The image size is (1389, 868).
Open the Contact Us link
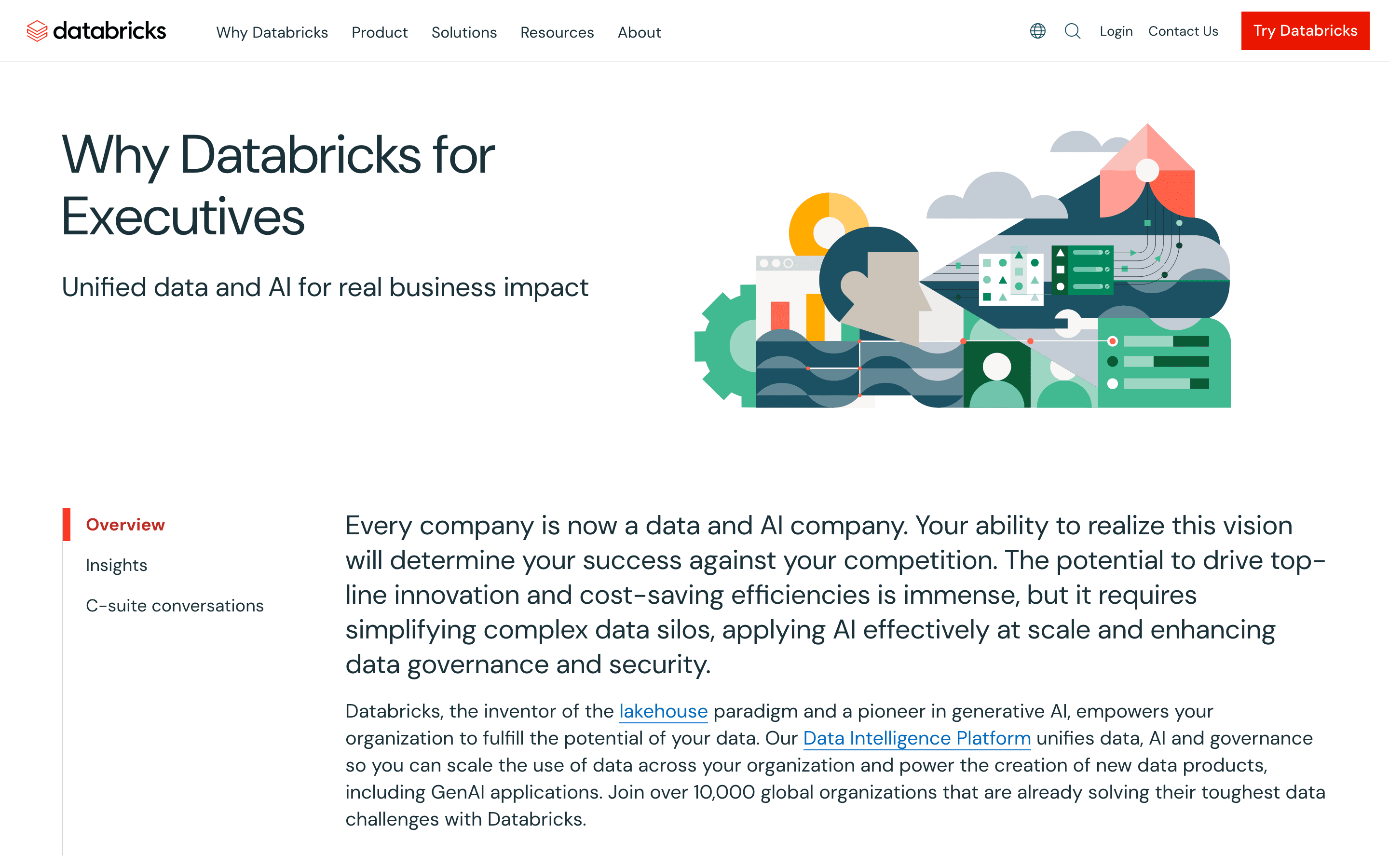click(1183, 31)
